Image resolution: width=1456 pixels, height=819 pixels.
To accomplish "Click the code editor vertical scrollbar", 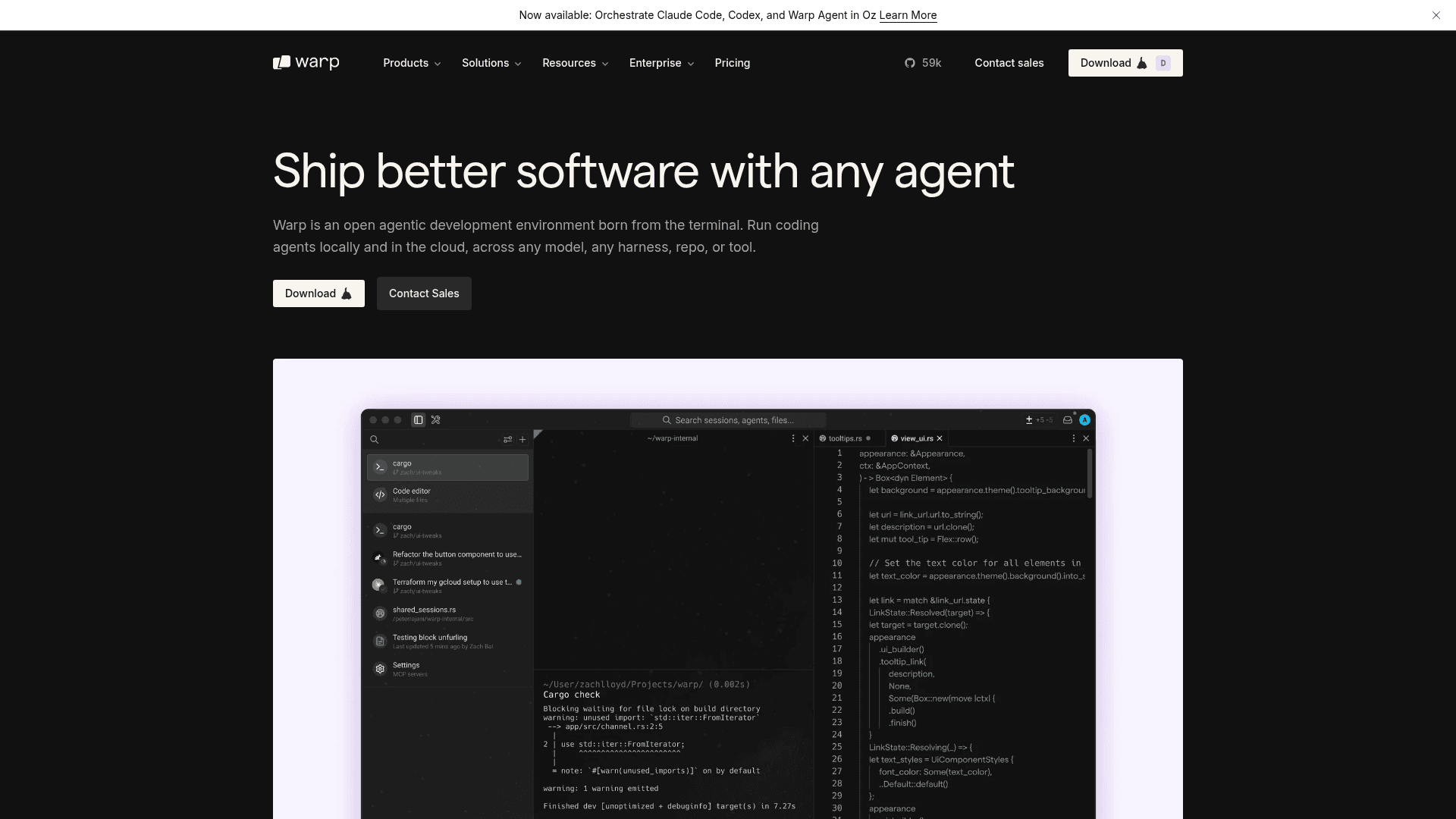I will pos(1090,474).
